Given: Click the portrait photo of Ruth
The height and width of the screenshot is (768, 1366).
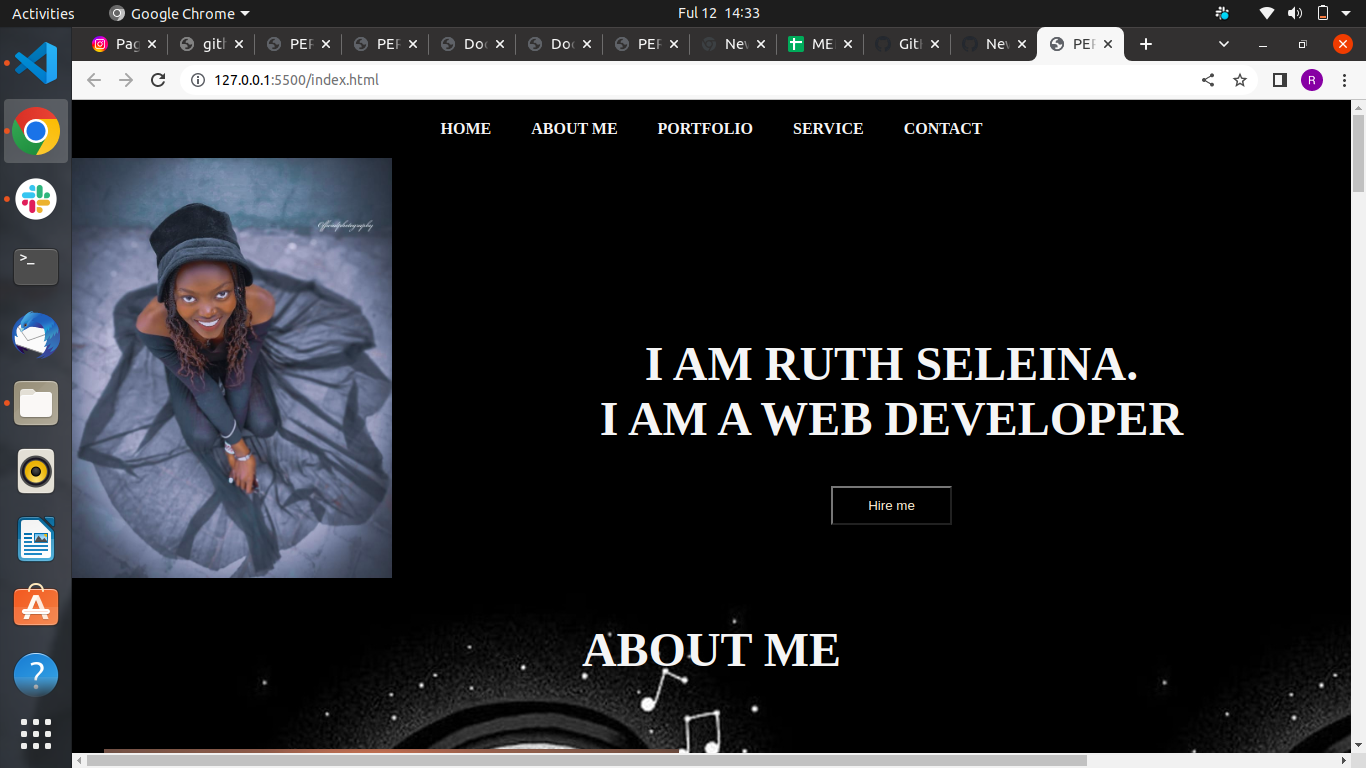Looking at the screenshot, I should pyautogui.click(x=232, y=368).
